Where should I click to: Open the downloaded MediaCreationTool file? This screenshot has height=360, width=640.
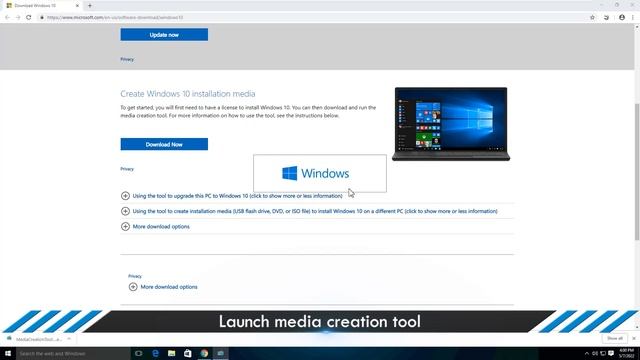tap(35, 339)
